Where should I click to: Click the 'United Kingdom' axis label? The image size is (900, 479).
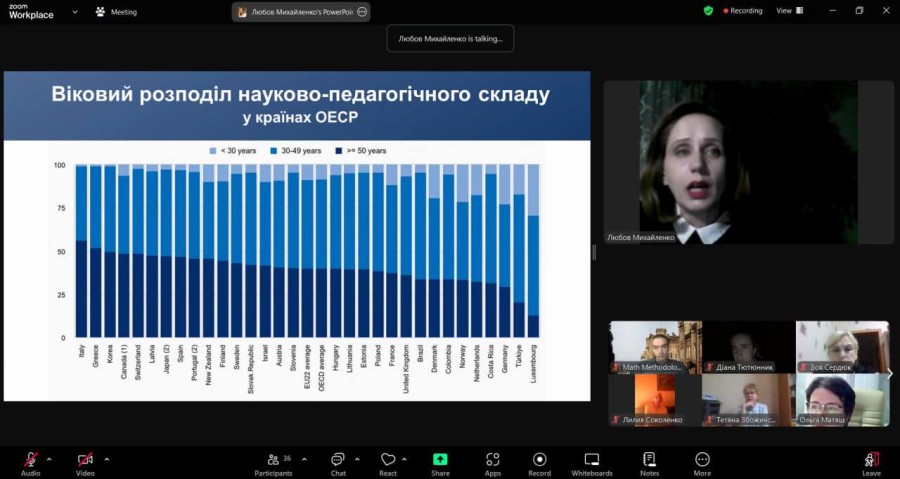click(406, 368)
